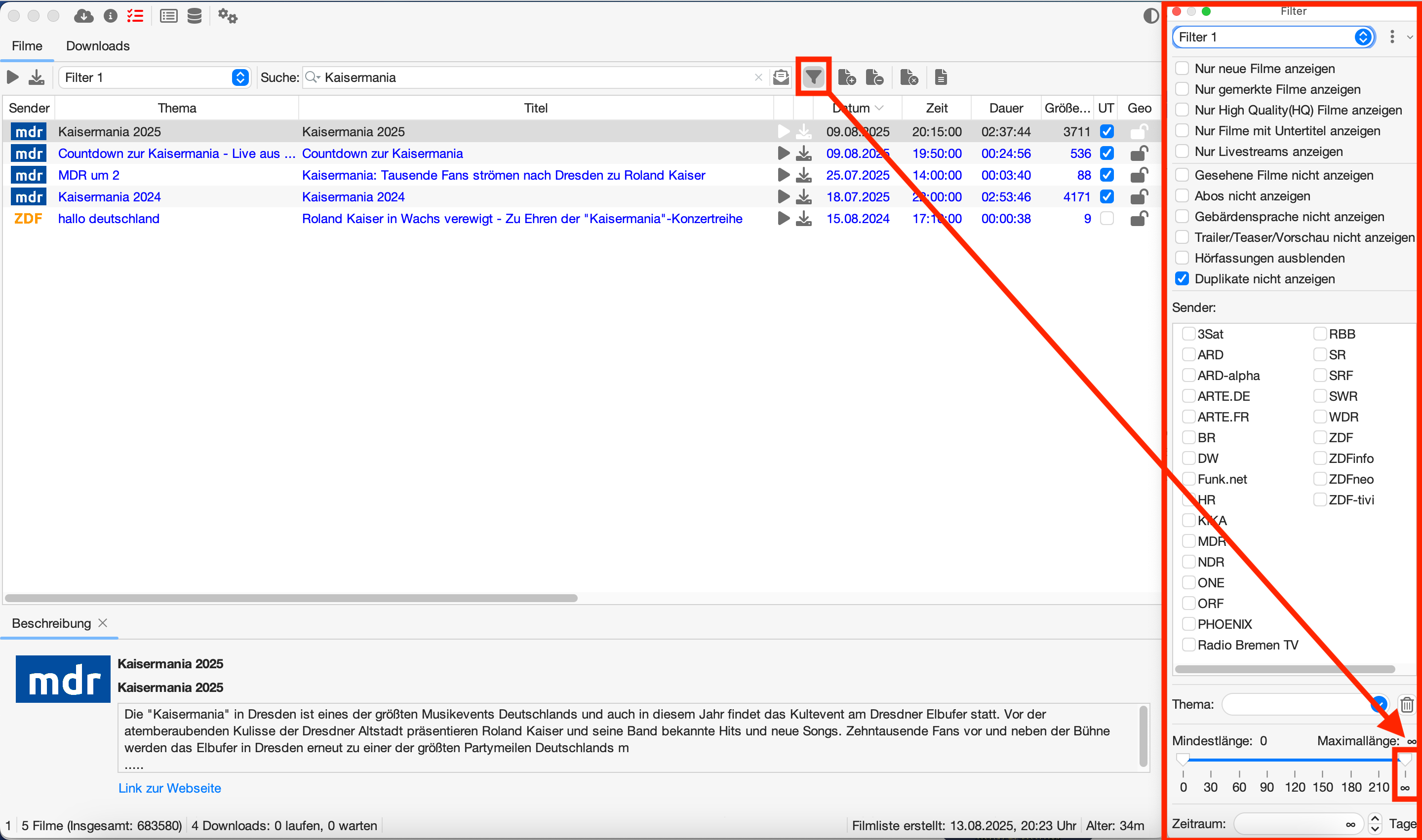The width and height of the screenshot is (1422, 840).
Task: Enable Nur gemerkte Filme anzeigen
Action: (1182, 89)
